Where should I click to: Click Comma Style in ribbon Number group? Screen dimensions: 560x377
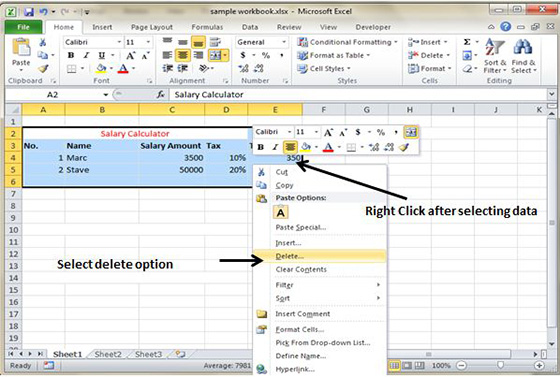pyautogui.click(x=282, y=55)
